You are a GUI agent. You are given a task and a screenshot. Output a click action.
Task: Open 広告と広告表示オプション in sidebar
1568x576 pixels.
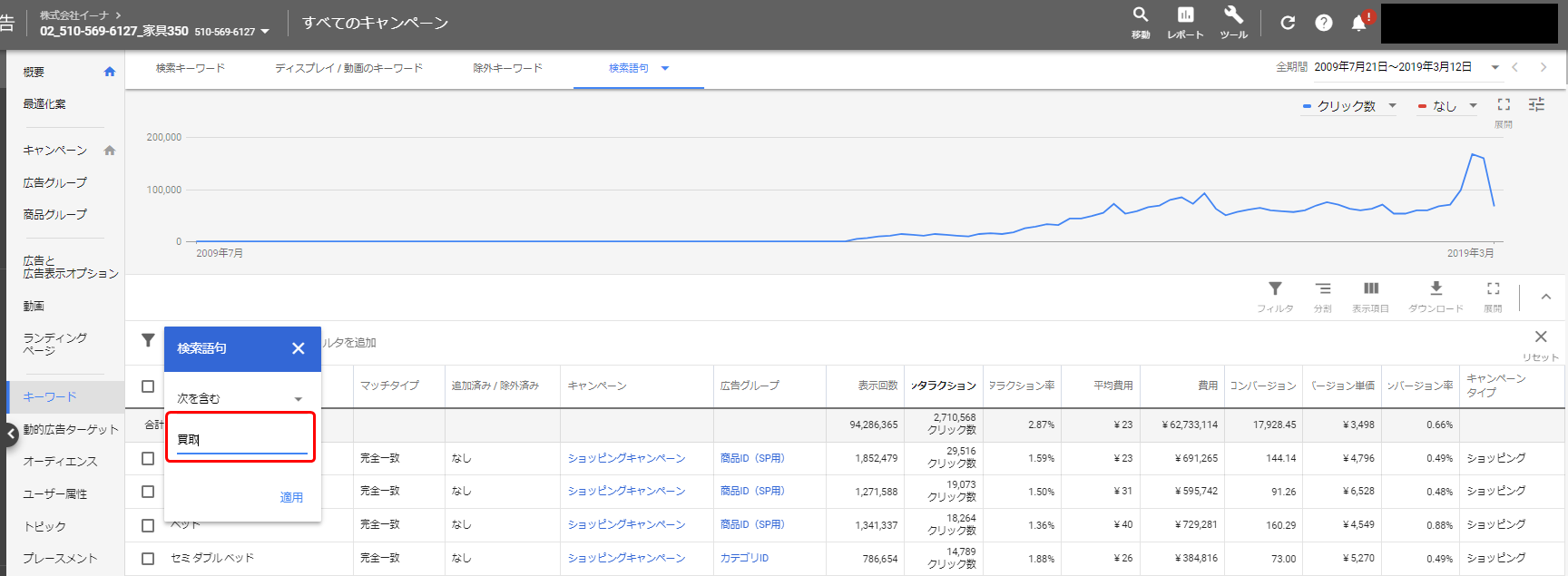coord(71,267)
